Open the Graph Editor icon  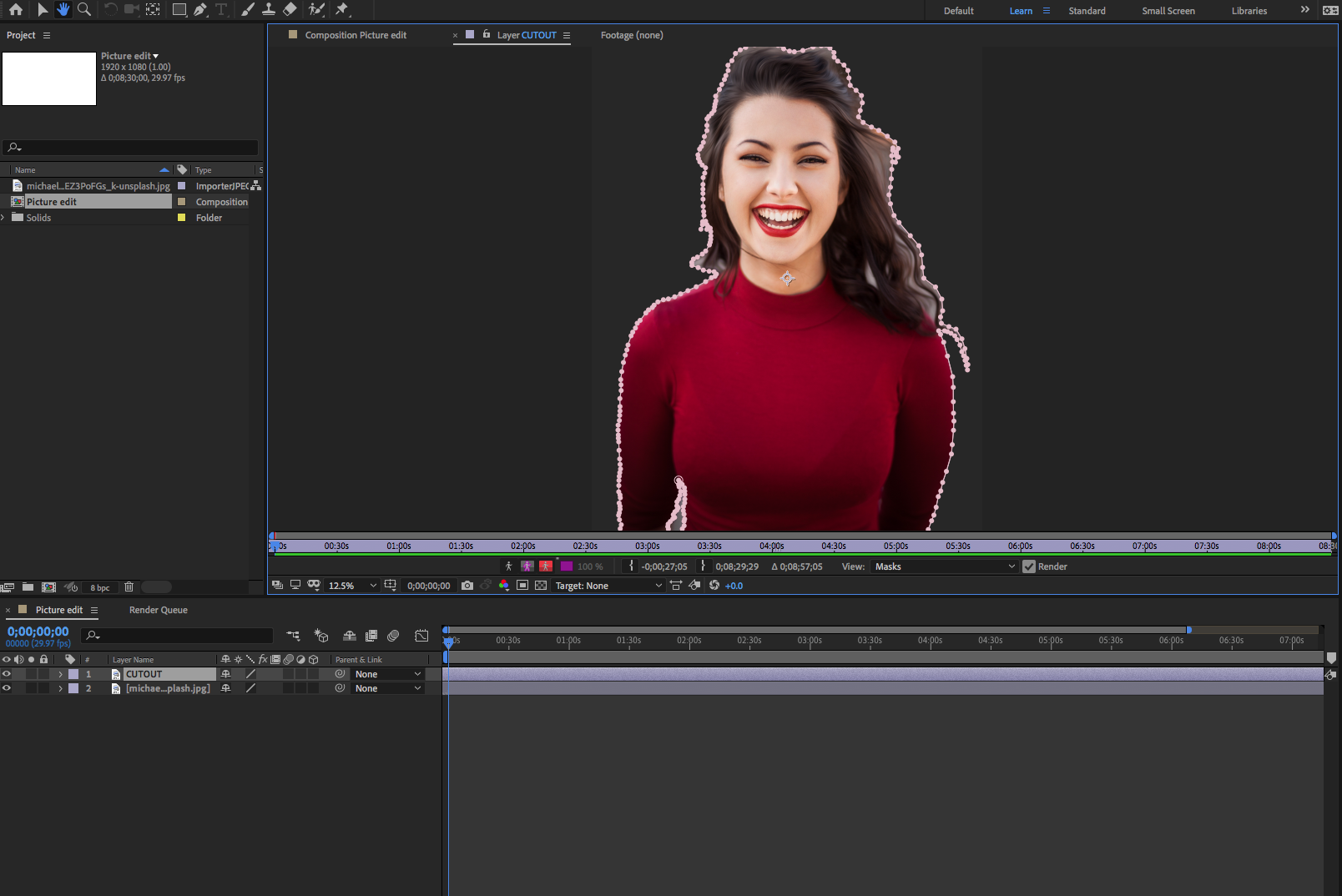point(422,636)
